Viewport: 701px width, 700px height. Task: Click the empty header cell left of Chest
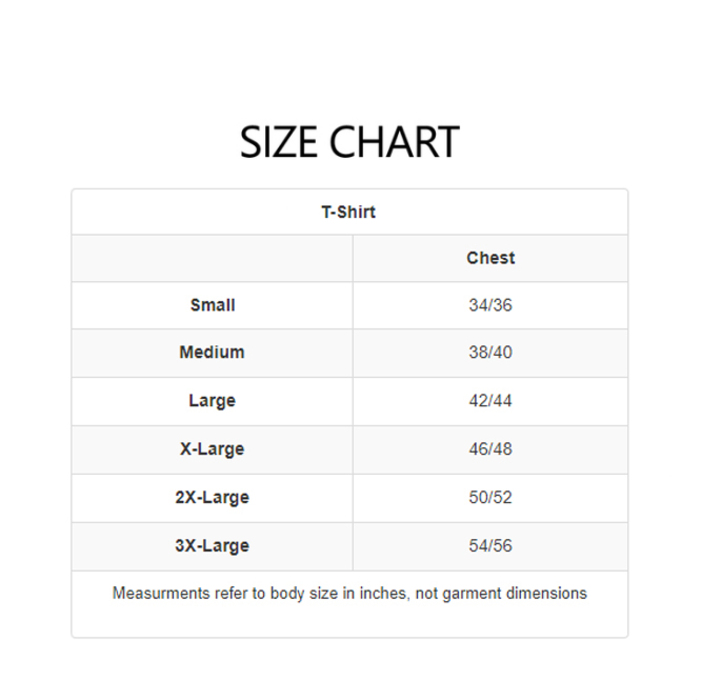pyautogui.click(x=212, y=258)
